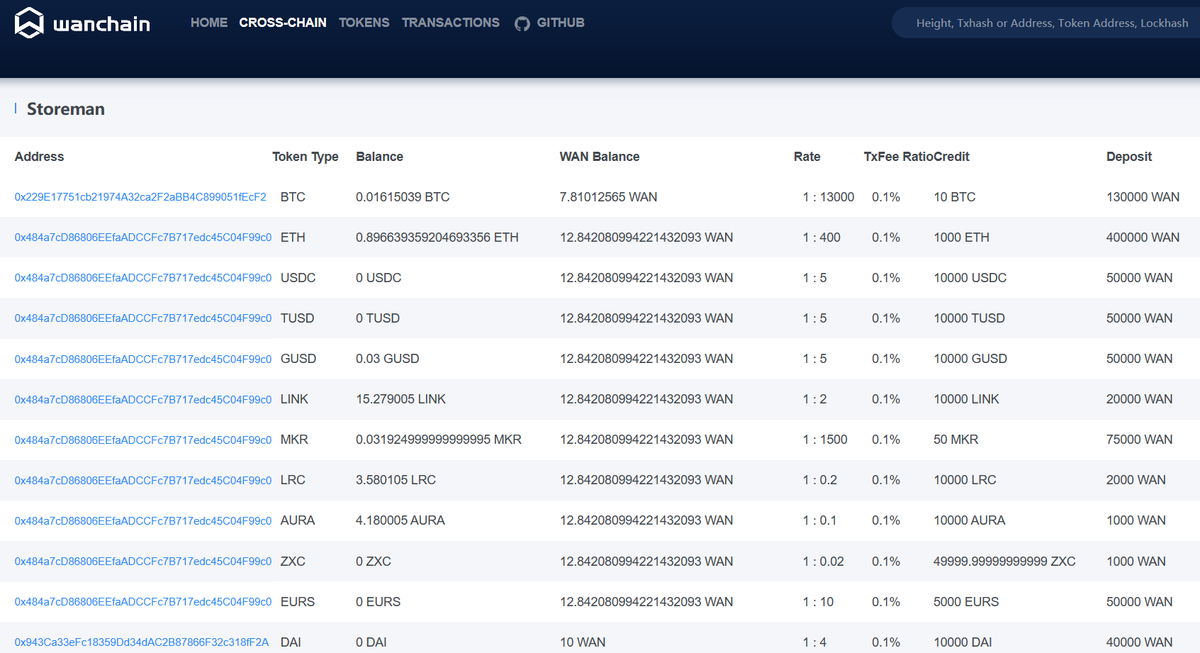The image size is (1200, 653).
Task: Select the 2000 WAN deposit
Action: [x=1136, y=480]
